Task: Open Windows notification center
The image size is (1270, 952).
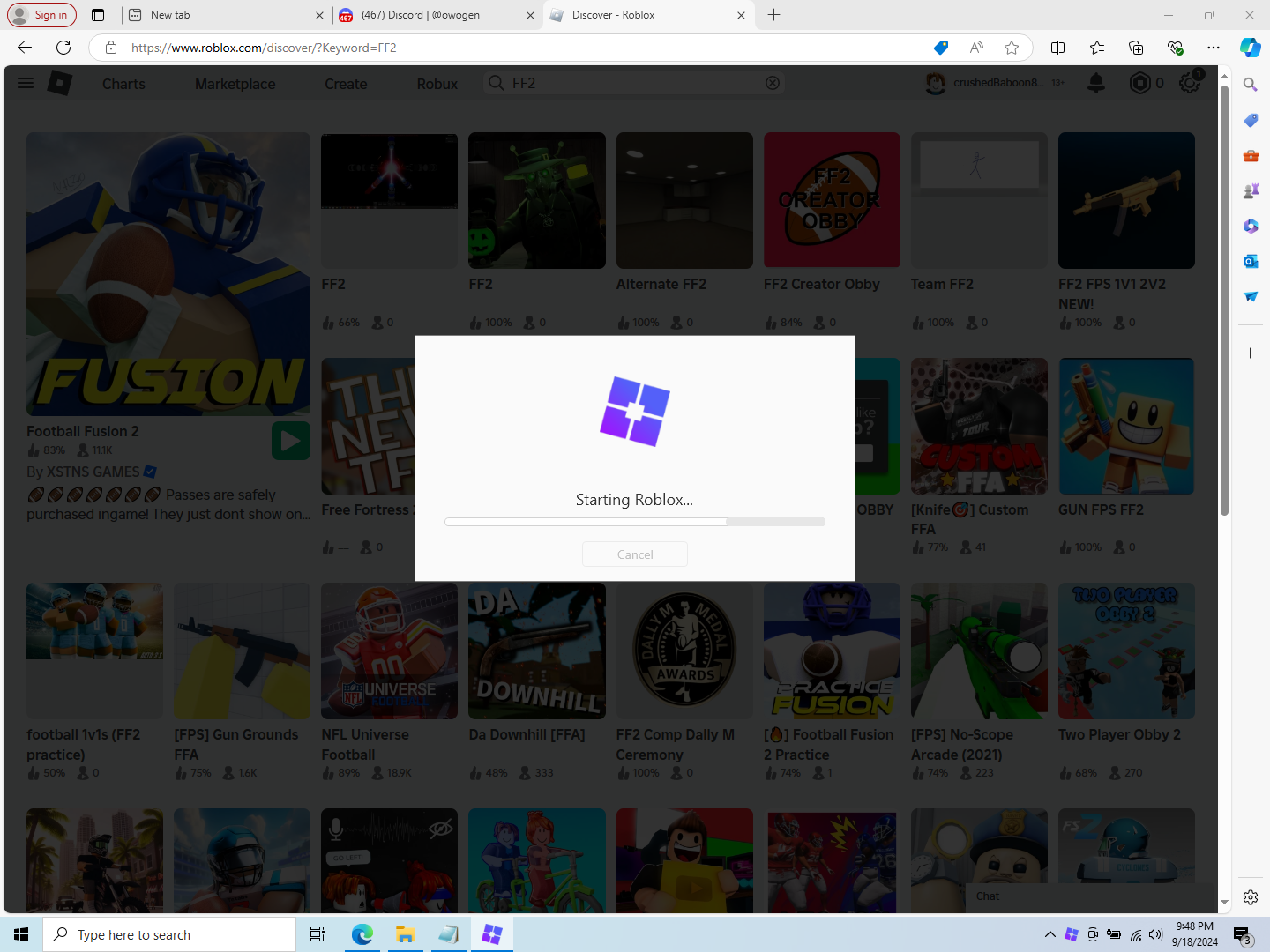Action: 1244,934
